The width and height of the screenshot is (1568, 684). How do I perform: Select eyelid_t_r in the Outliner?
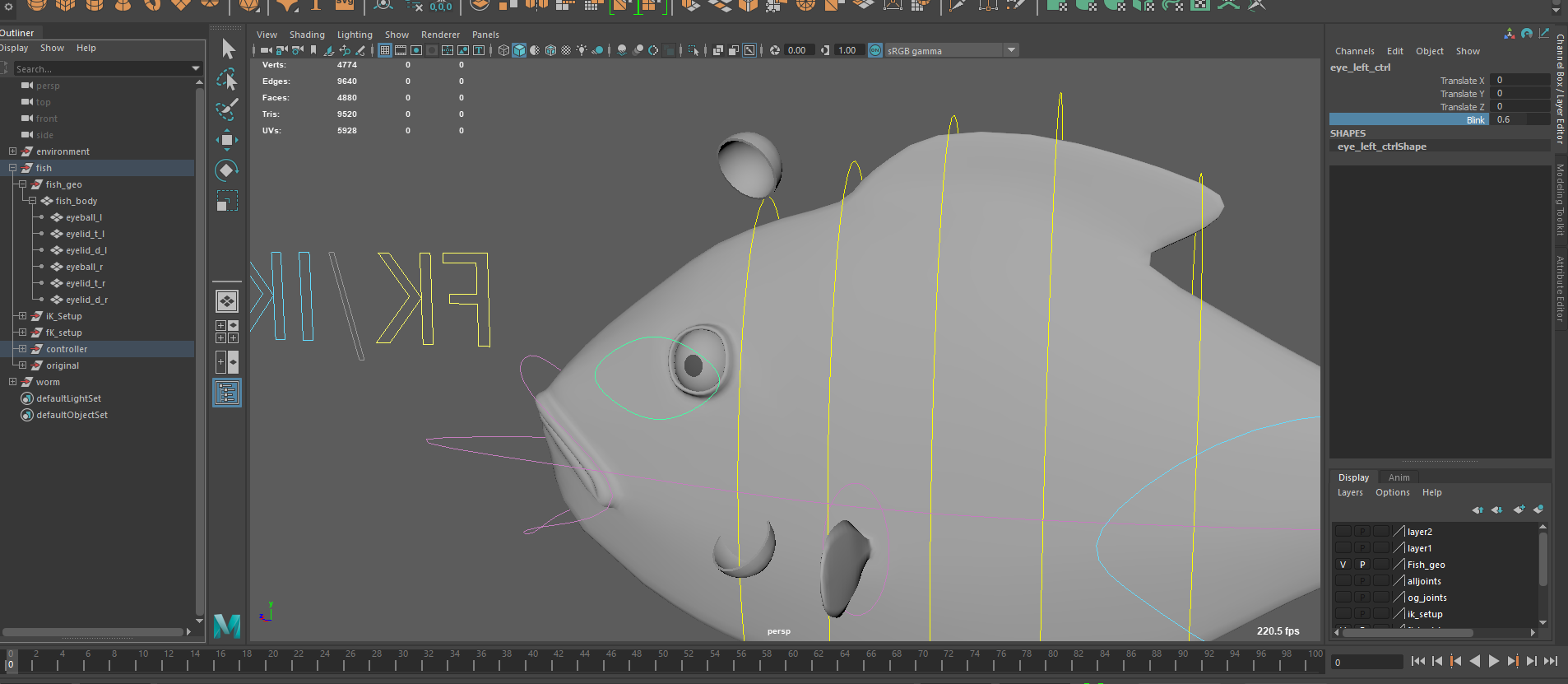point(86,283)
